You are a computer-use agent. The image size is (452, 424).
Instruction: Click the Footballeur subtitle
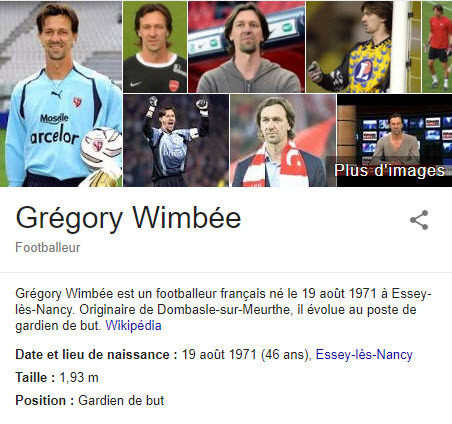click(48, 247)
